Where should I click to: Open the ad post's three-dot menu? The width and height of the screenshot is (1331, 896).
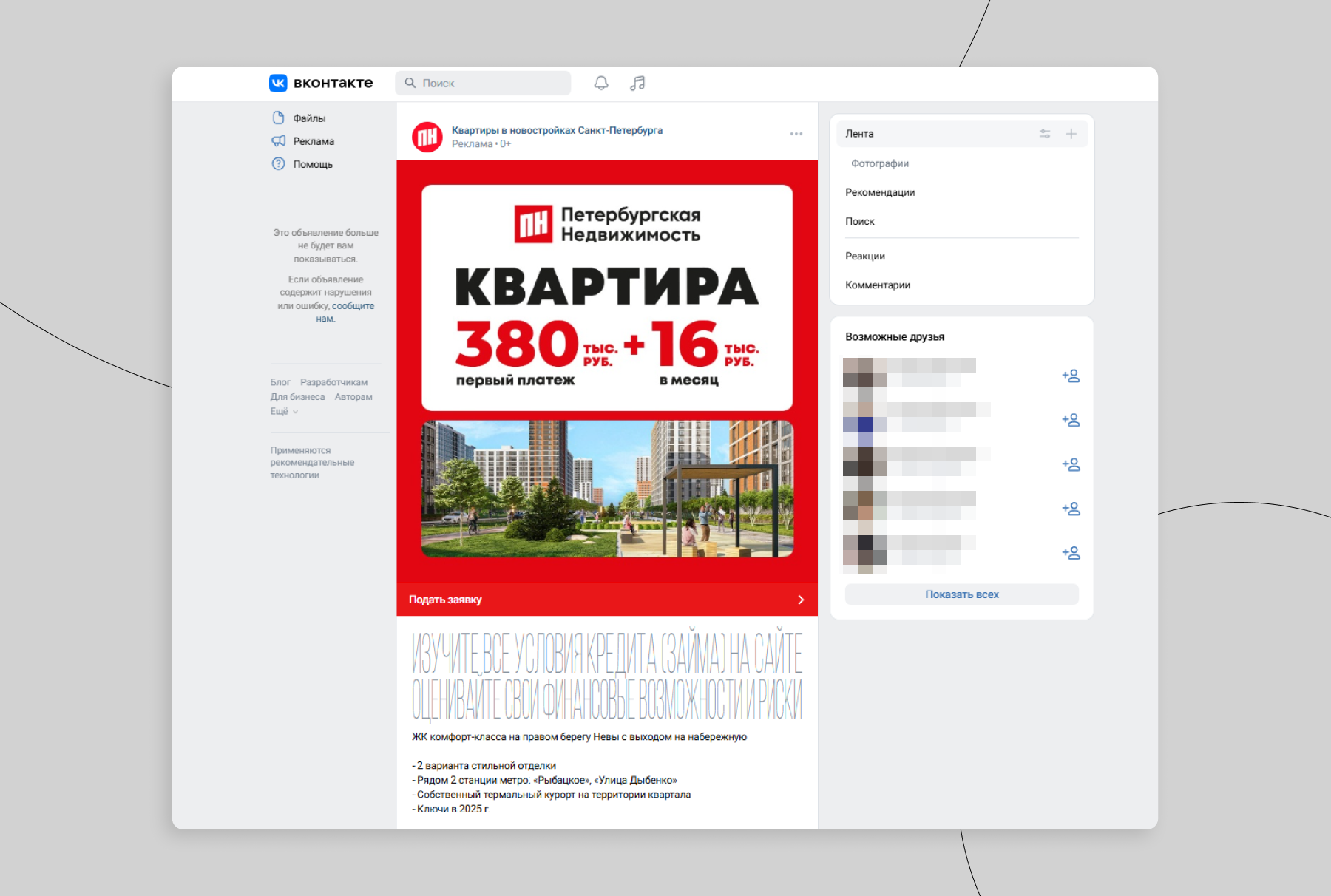pyautogui.click(x=796, y=134)
